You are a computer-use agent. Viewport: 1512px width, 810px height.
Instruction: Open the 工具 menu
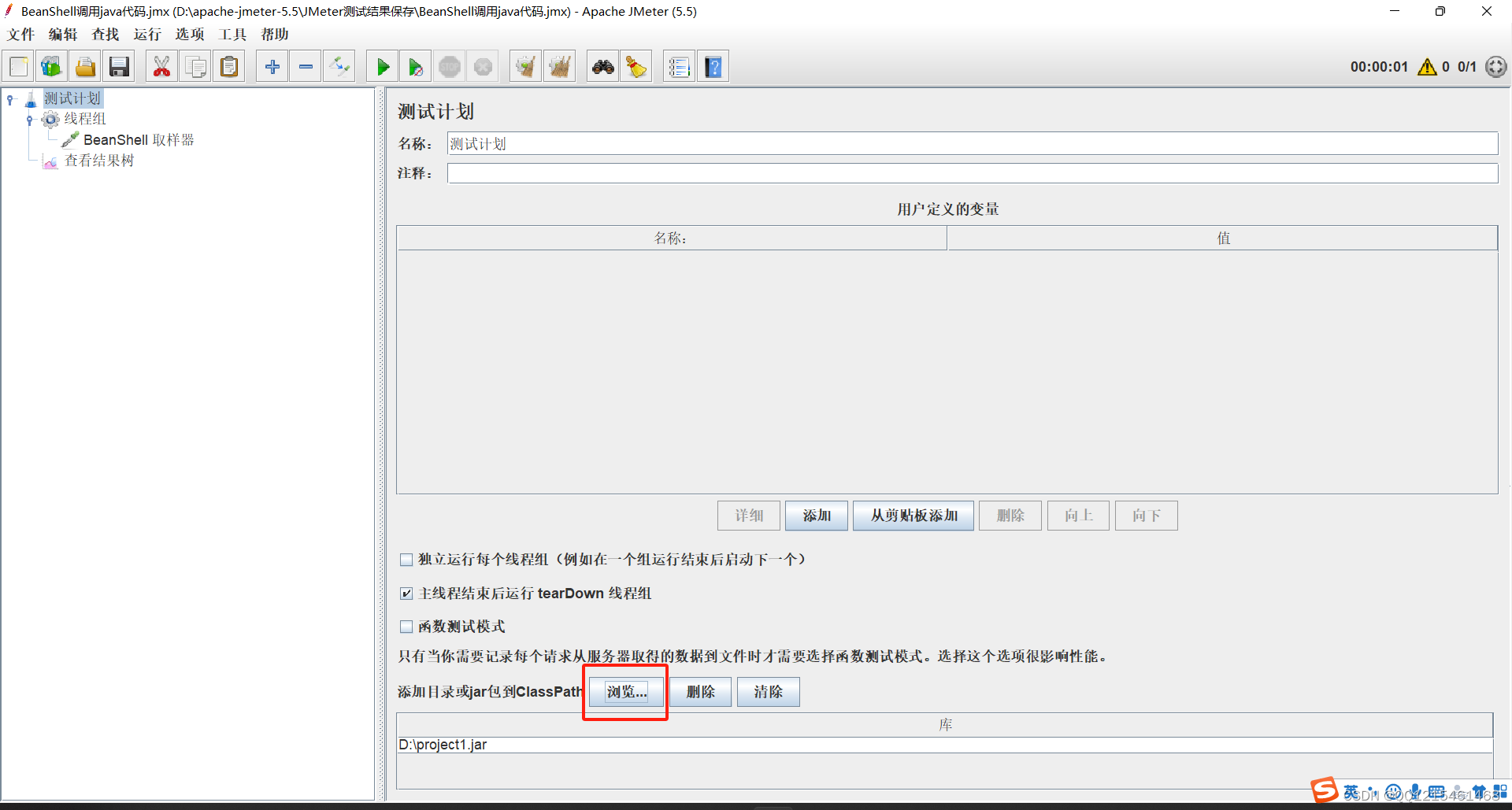tap(232, 35)
